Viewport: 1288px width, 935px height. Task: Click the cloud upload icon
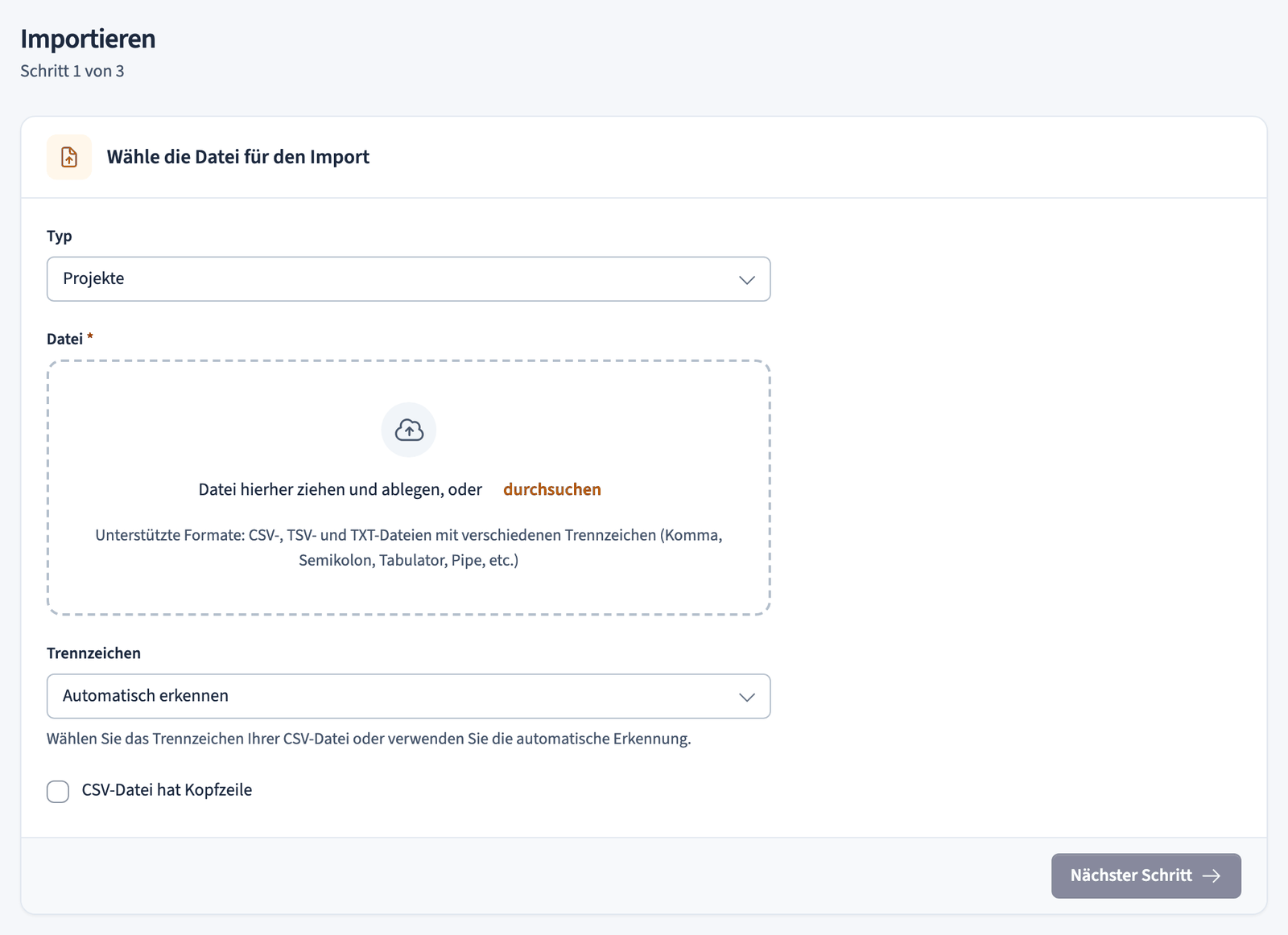click(x=409, y=430)
